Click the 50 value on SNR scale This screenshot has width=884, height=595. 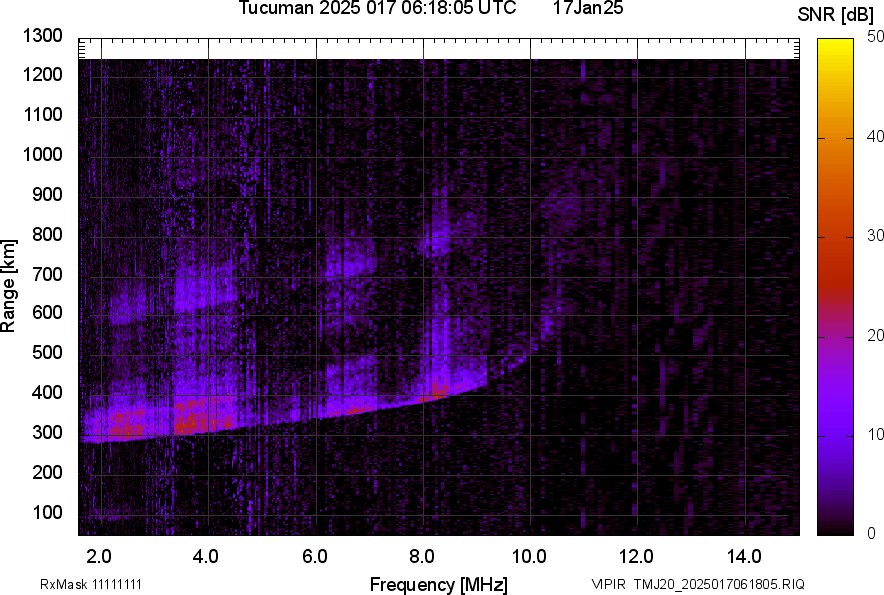pyautogui.click(x=876, y=37)
